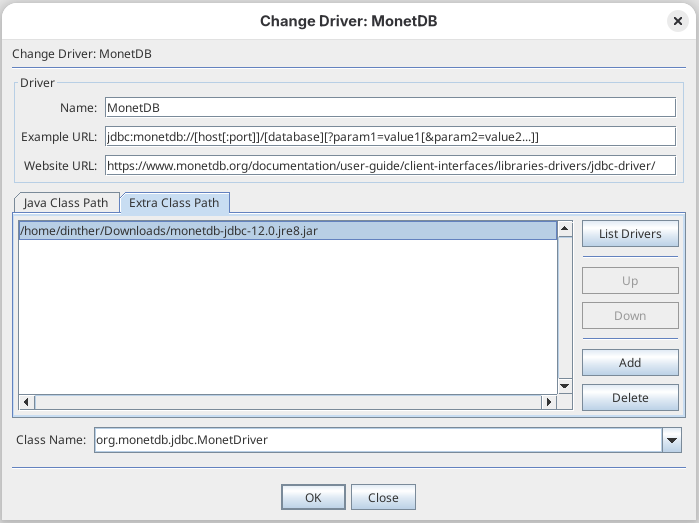Click the Close button at bottom
The image size is (699, 523).
[383, 497]
